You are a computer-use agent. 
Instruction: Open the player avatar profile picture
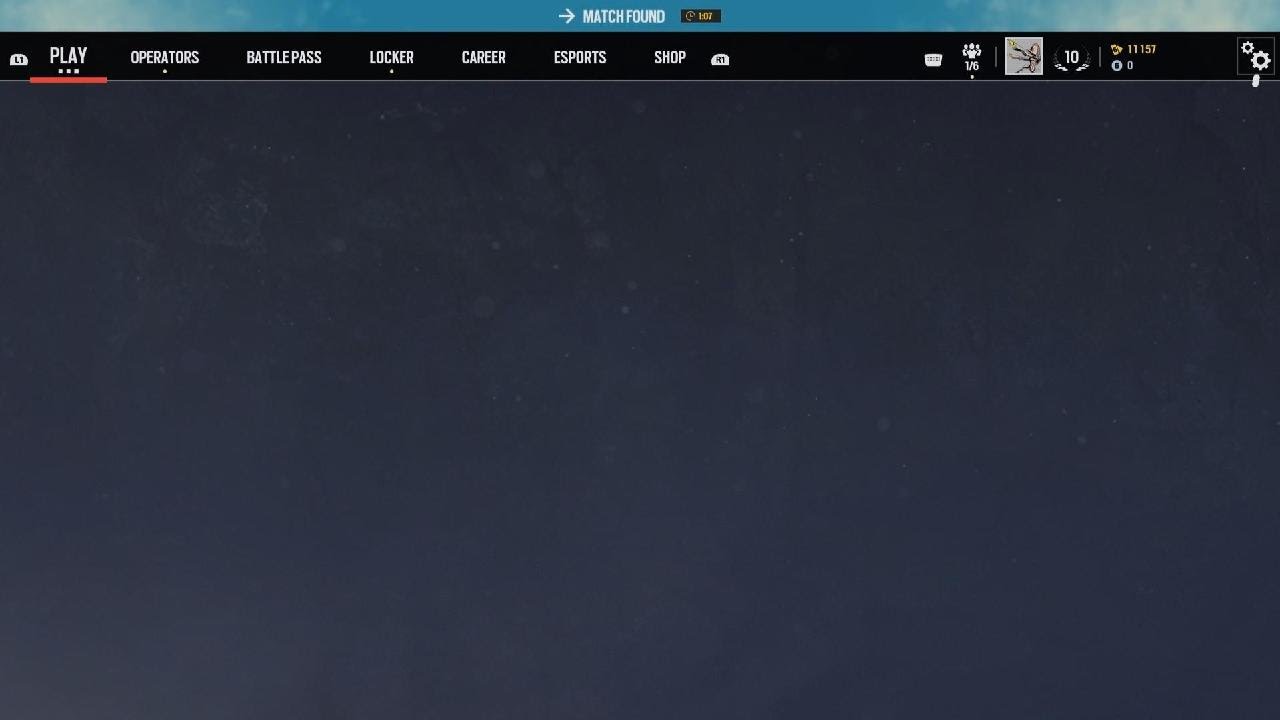(x=1023, y=56)
